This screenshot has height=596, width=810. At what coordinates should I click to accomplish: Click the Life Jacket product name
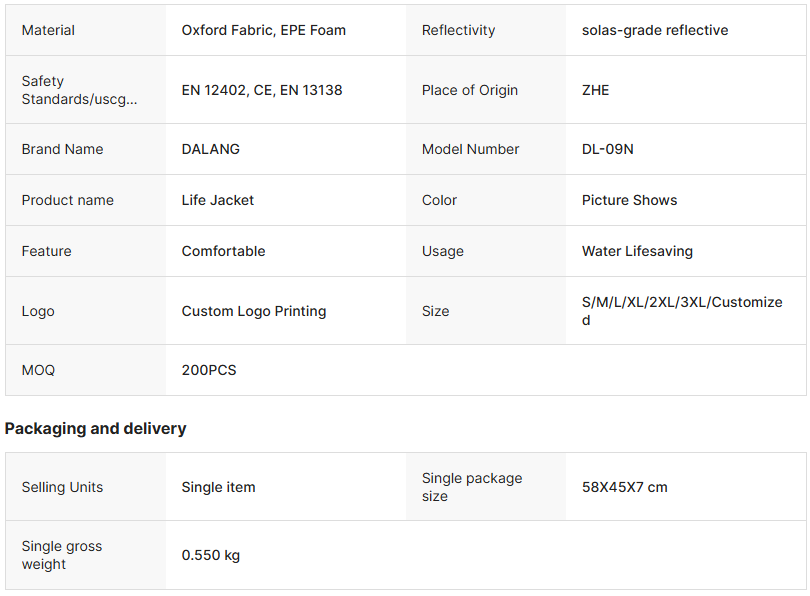(217, 200)
